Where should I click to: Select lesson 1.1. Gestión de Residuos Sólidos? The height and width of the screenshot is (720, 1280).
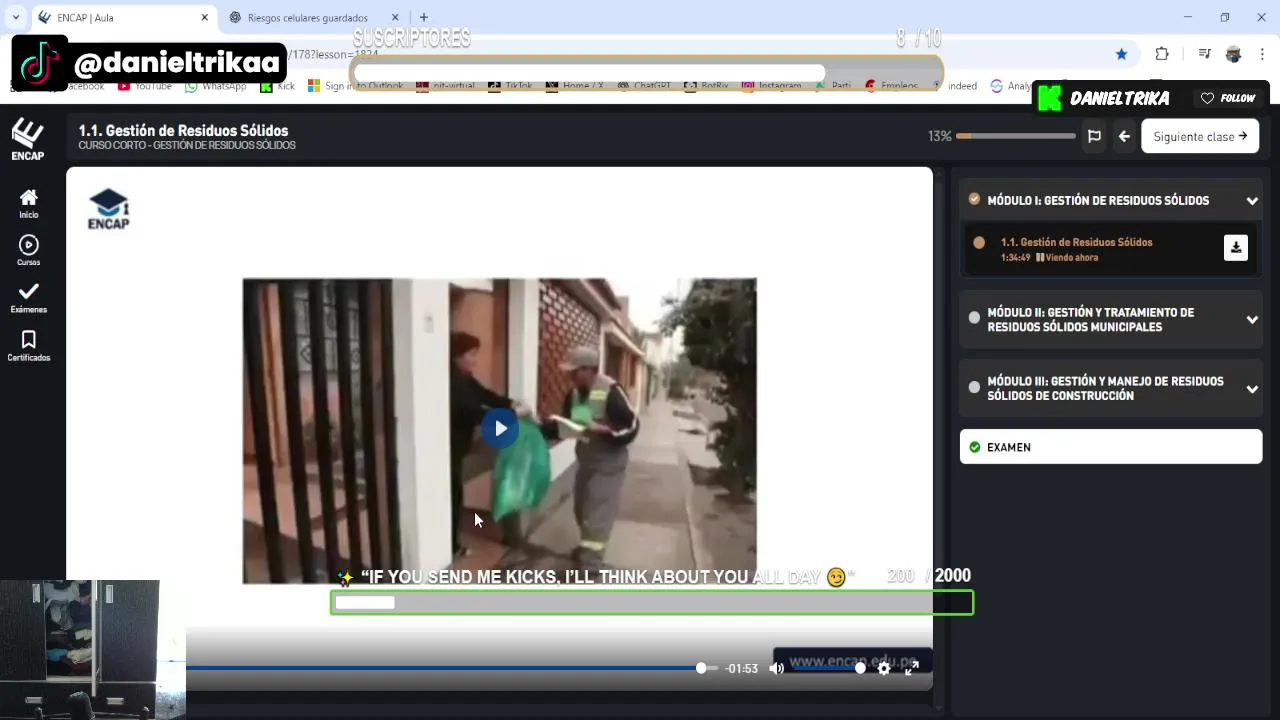coord(1076,242)
